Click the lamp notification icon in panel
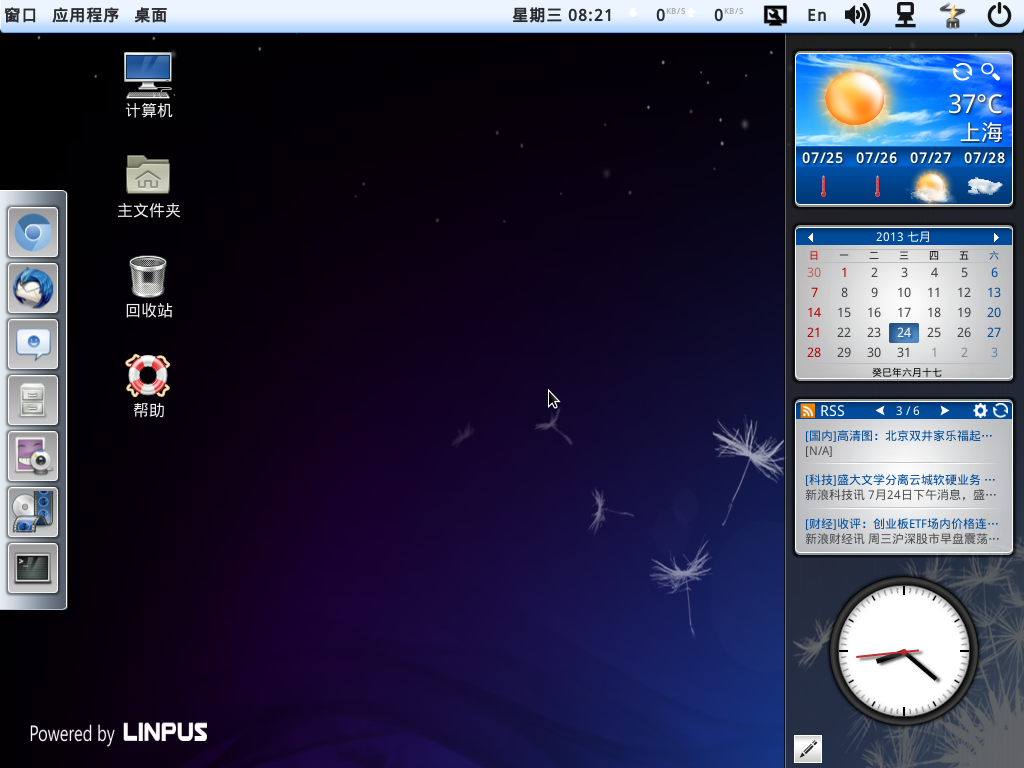The height and width of the screenshot is (768, 1024). pos(953,15)
